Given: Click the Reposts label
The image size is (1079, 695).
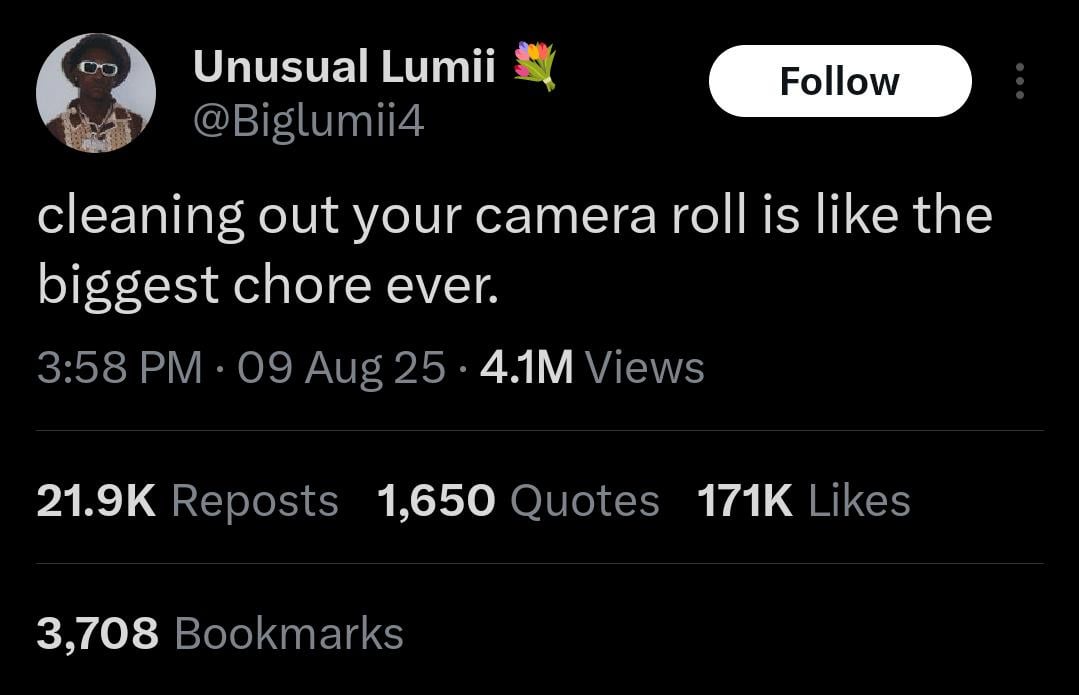Looking at the screenshot, I should click(255, 502).
